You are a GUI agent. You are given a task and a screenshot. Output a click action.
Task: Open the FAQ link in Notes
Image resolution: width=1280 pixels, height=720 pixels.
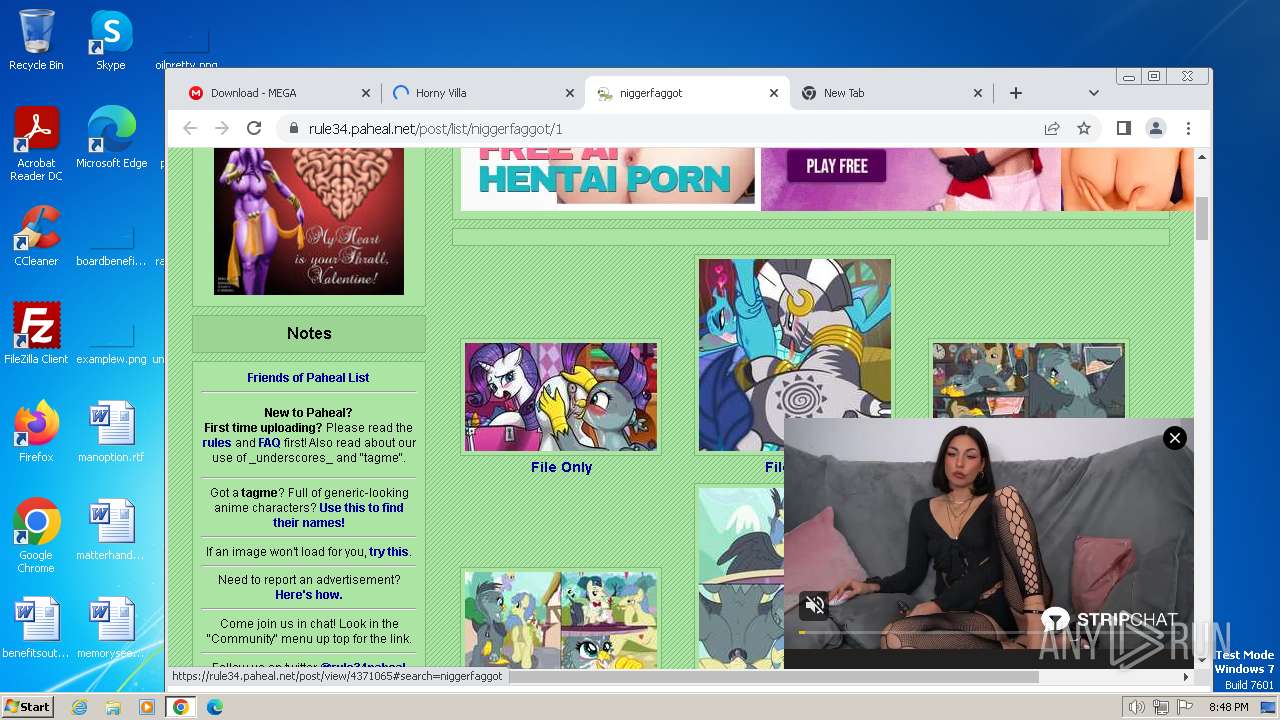pyautogui.click(x=269, y=442)
